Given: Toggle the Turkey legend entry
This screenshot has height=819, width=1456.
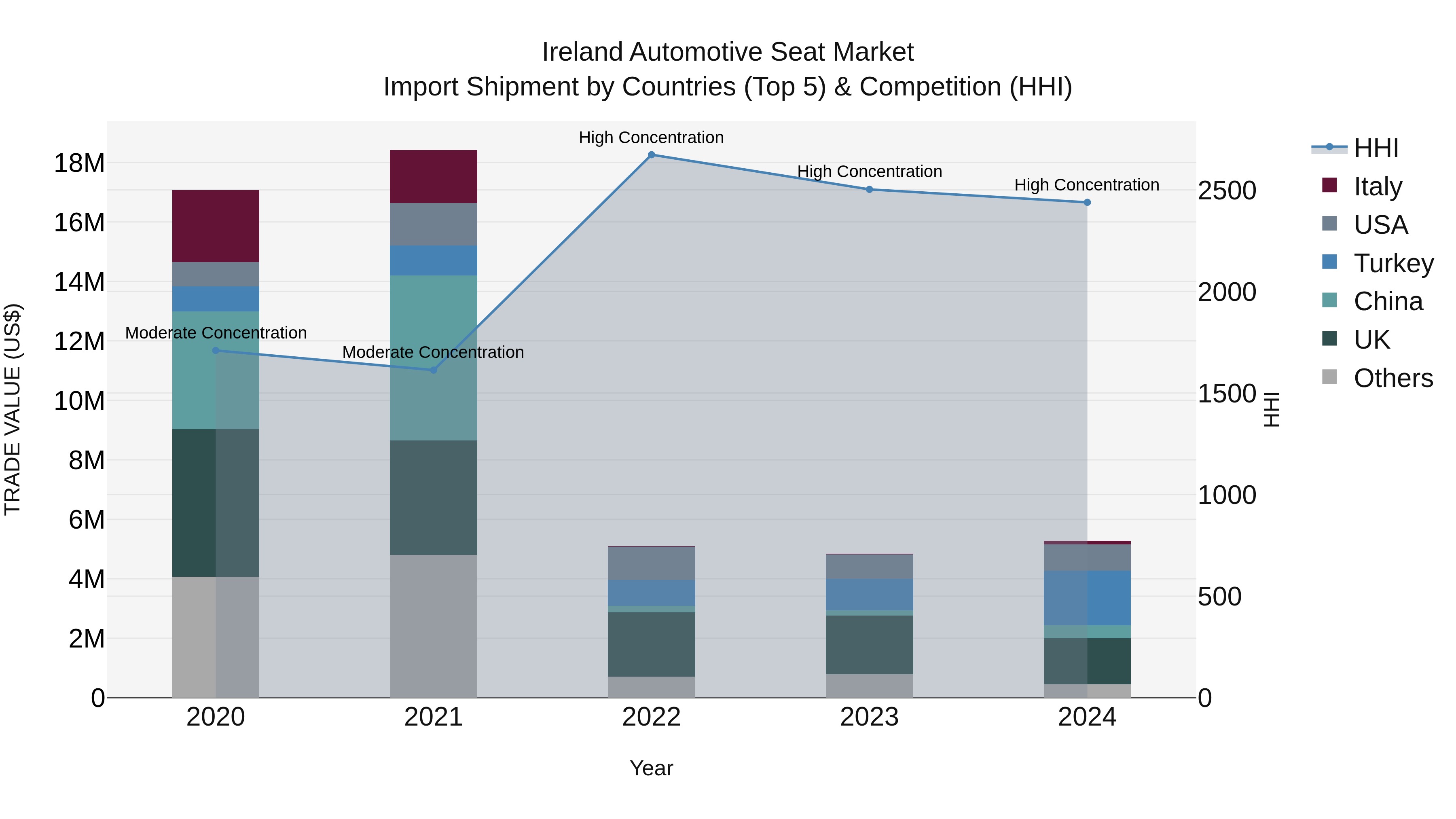Looking at the screenshot, I should [1378, 263].
